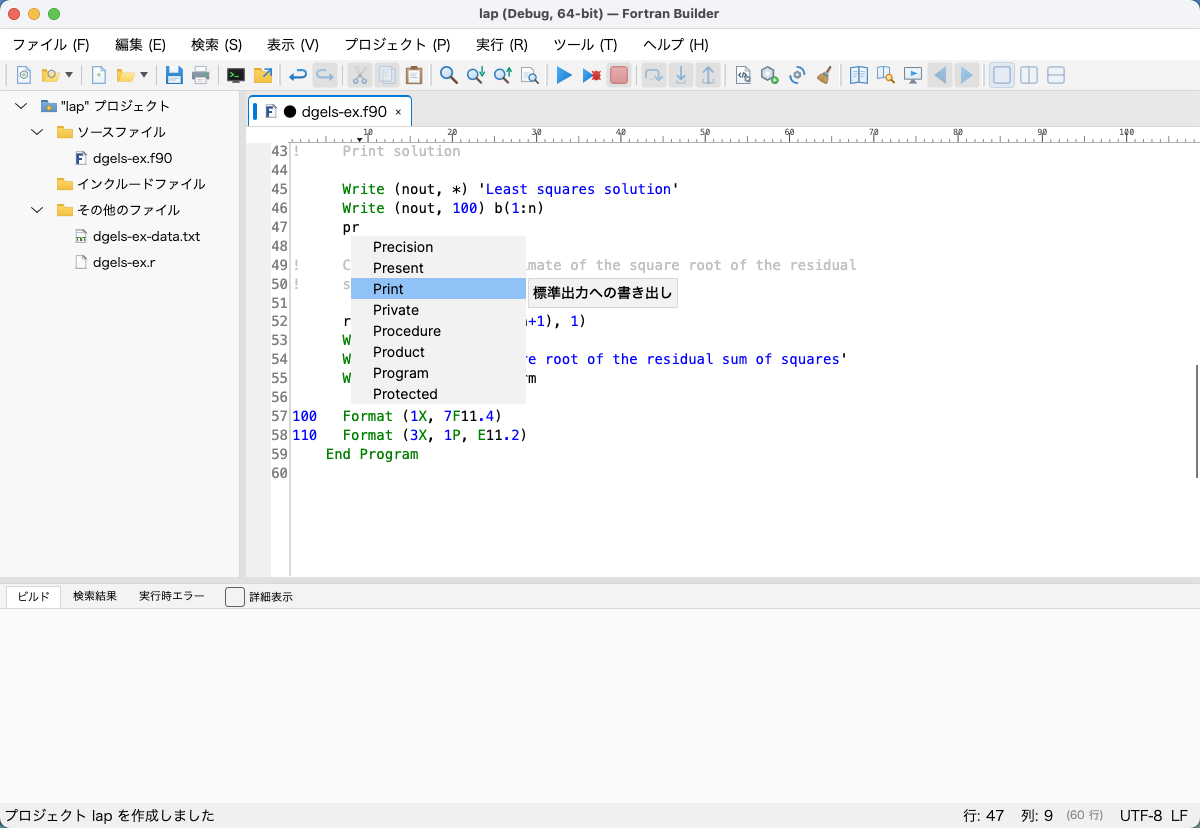Open the プロジェクト (P) menu
1200x828 pixels.
[397, 45]
